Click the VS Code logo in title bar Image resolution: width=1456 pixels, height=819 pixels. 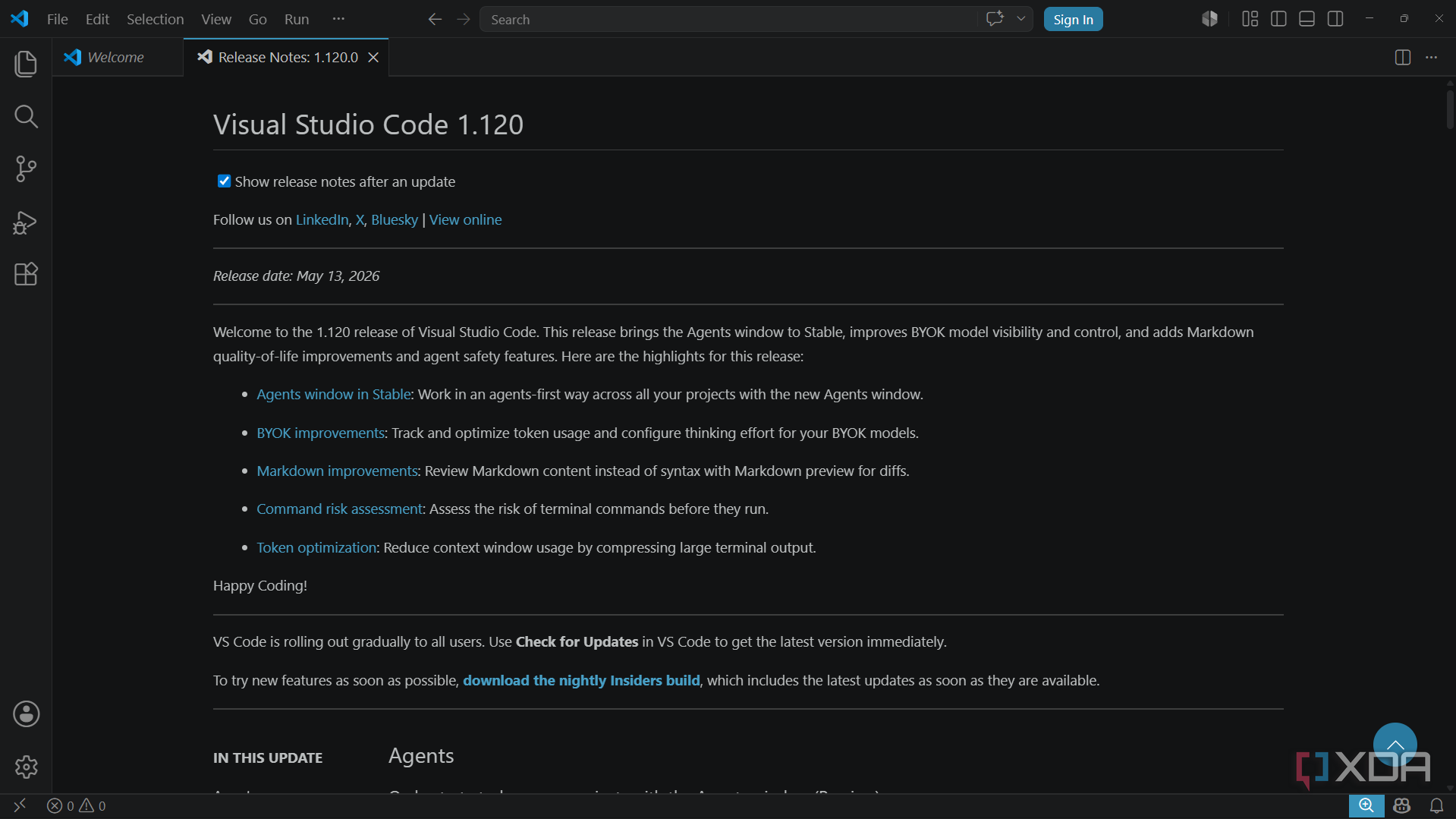(20, 19)
